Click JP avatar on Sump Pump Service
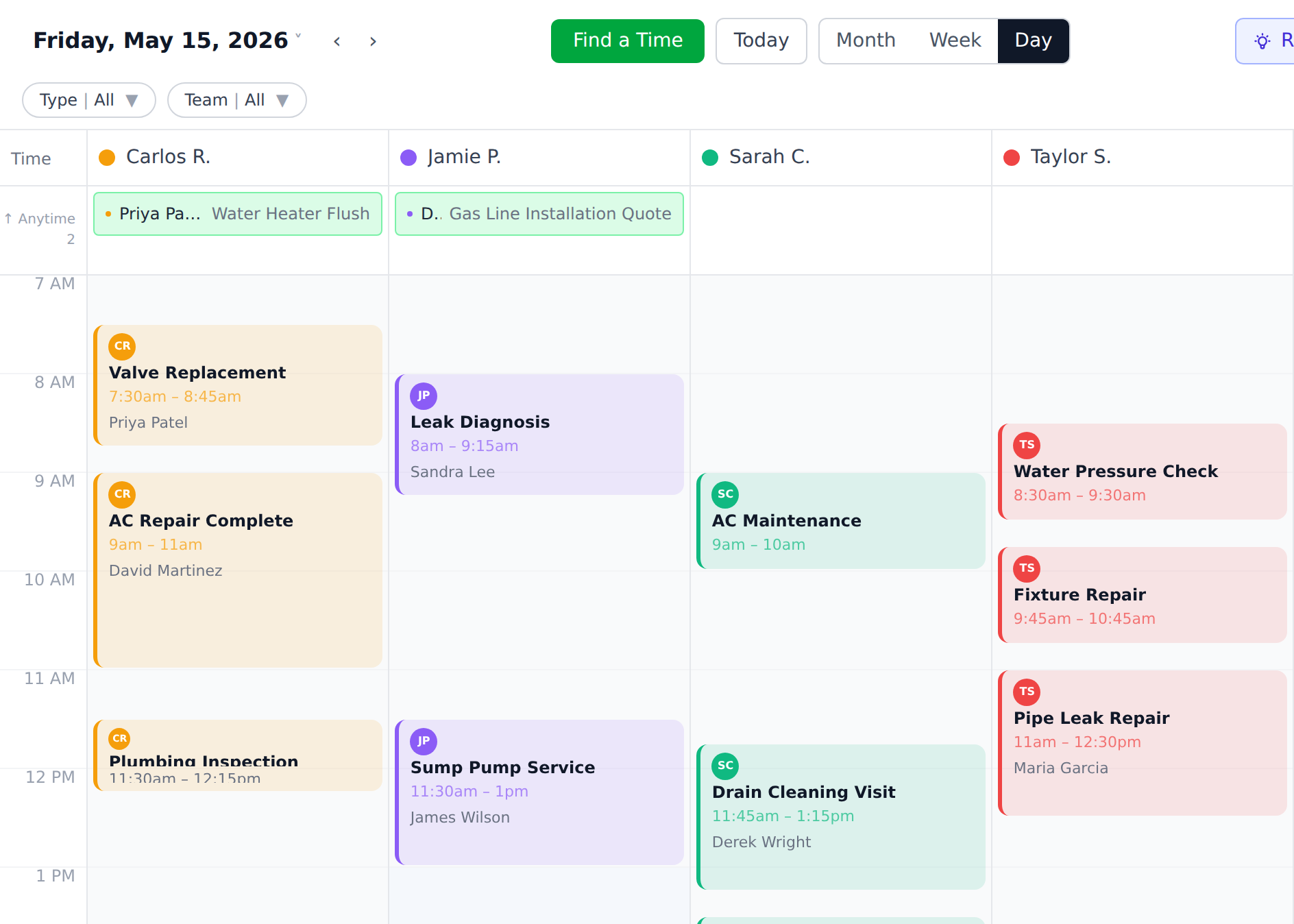1294x924 pixels. click(x=424, y=741)
